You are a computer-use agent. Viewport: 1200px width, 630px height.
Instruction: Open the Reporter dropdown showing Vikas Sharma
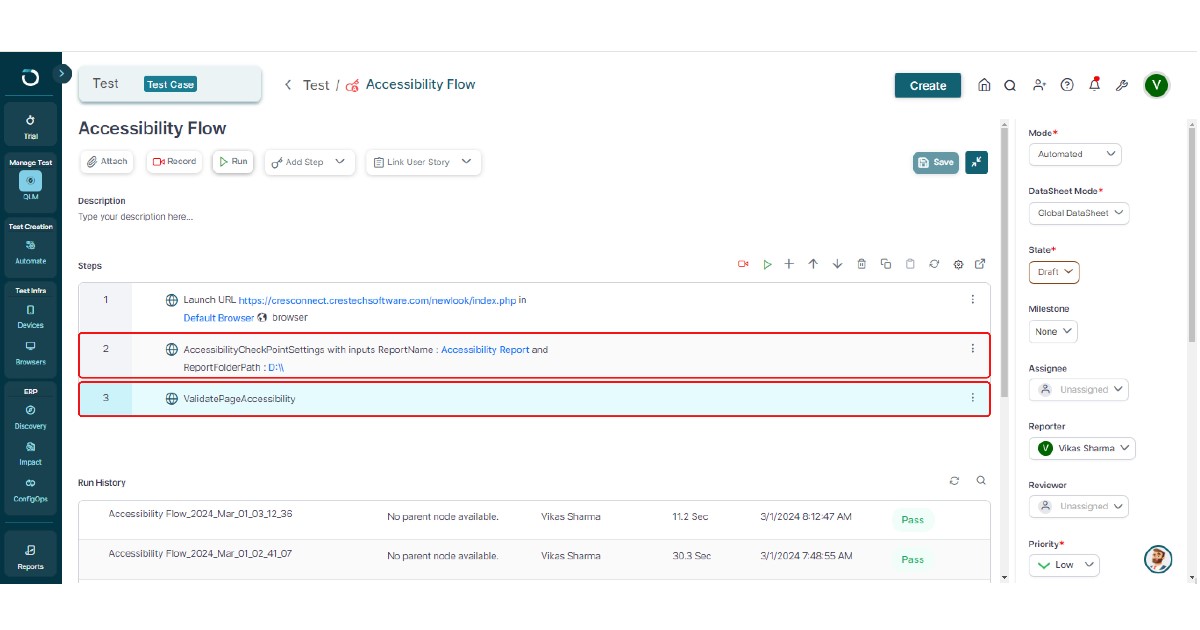(1082, 448)
